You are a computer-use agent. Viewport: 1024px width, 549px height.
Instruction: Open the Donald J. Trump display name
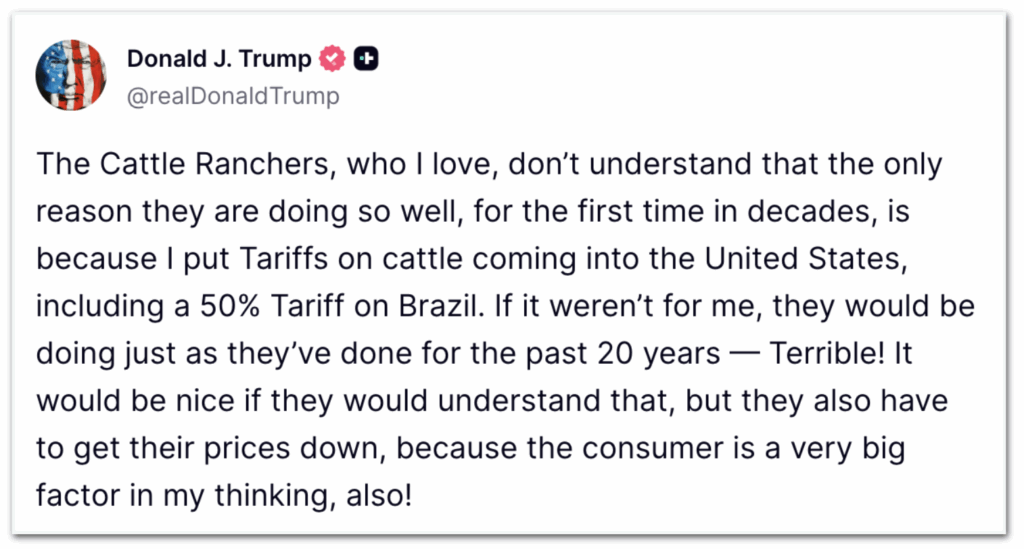pos(219,60)
